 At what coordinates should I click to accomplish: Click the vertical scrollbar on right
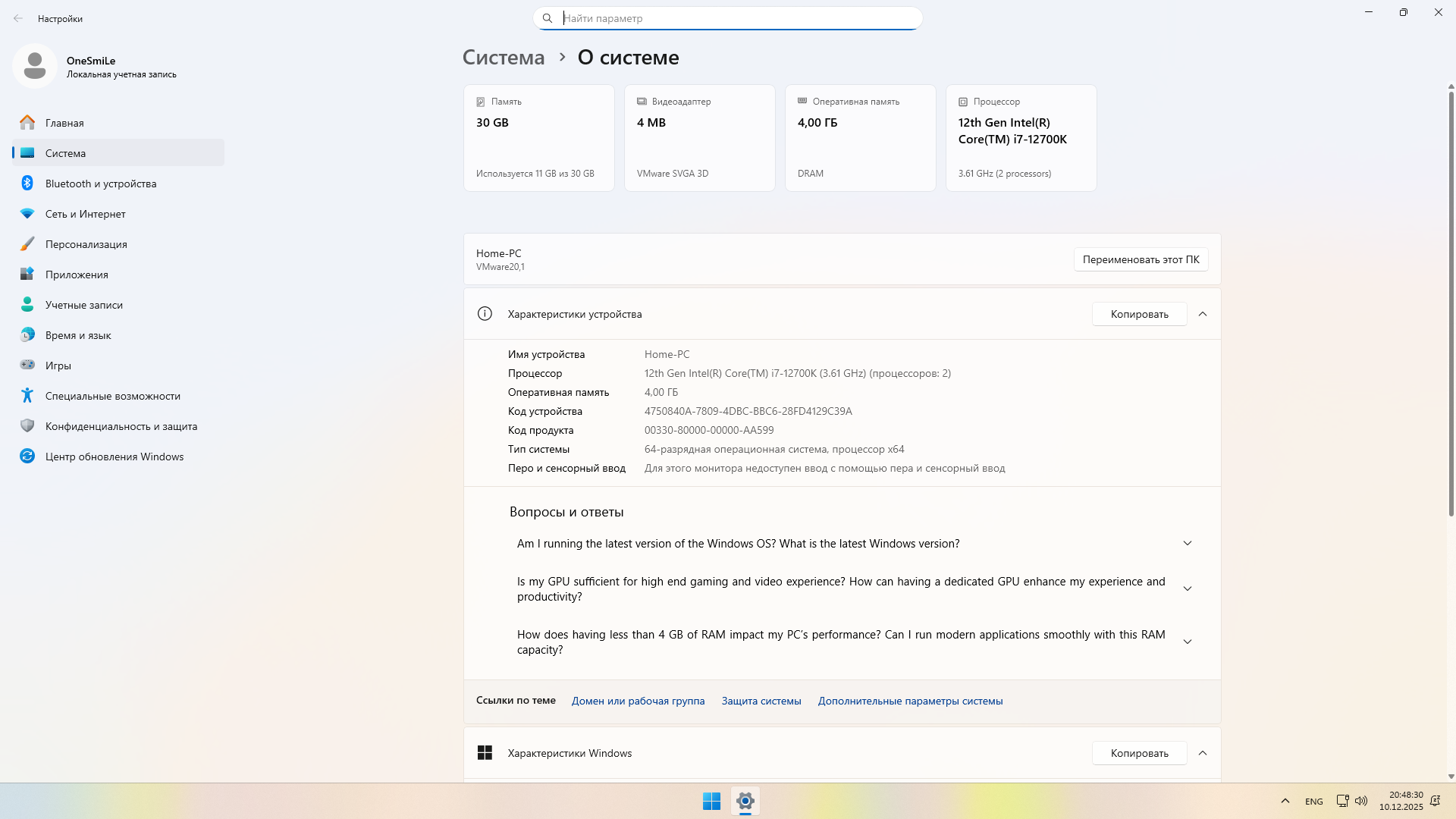[1451, 303]
